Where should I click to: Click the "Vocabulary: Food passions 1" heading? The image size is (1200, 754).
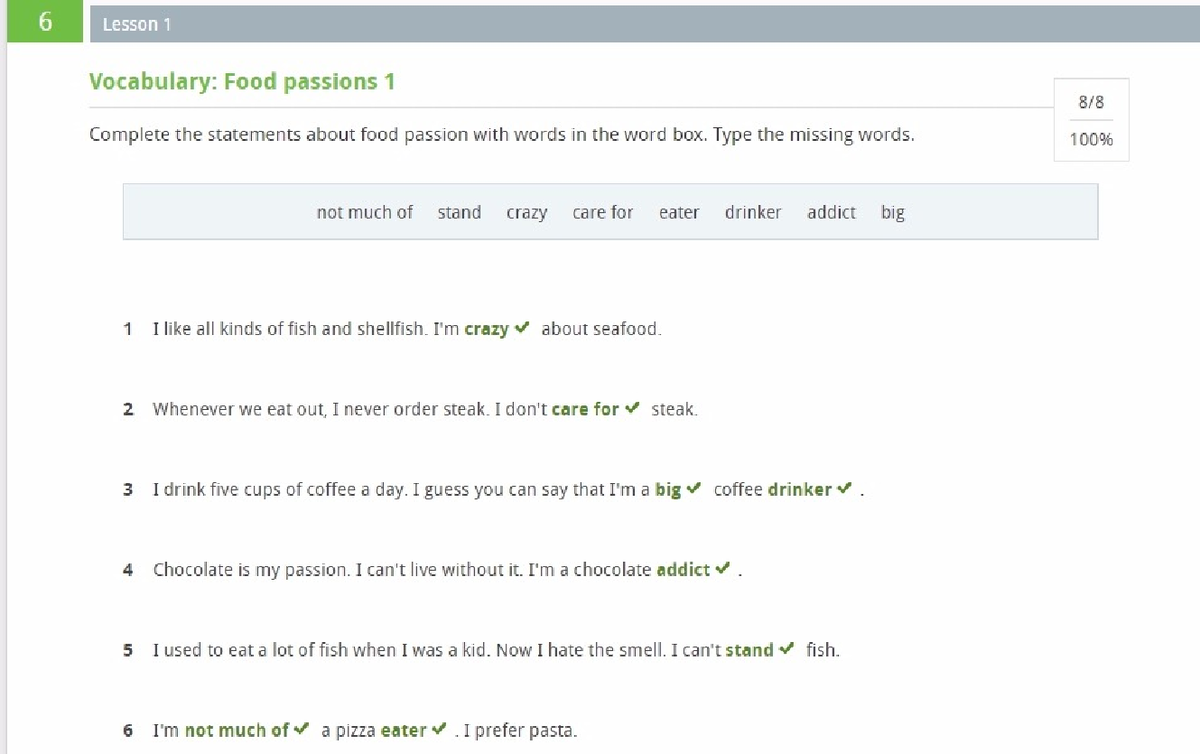point(243,81)
